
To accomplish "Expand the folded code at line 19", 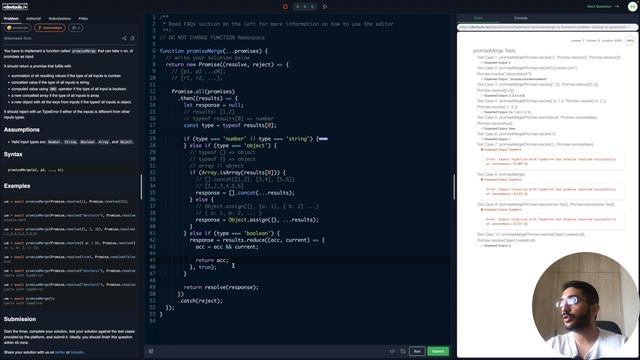I will (323, 139).
